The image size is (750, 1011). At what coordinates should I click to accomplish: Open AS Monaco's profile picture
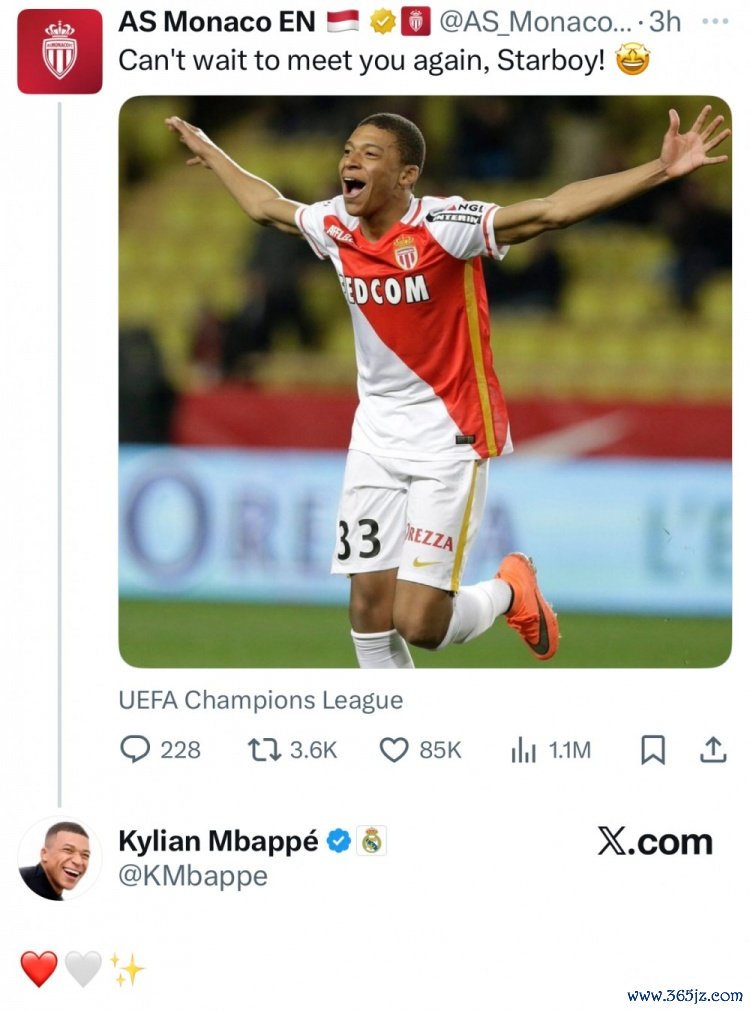[59, 51]
